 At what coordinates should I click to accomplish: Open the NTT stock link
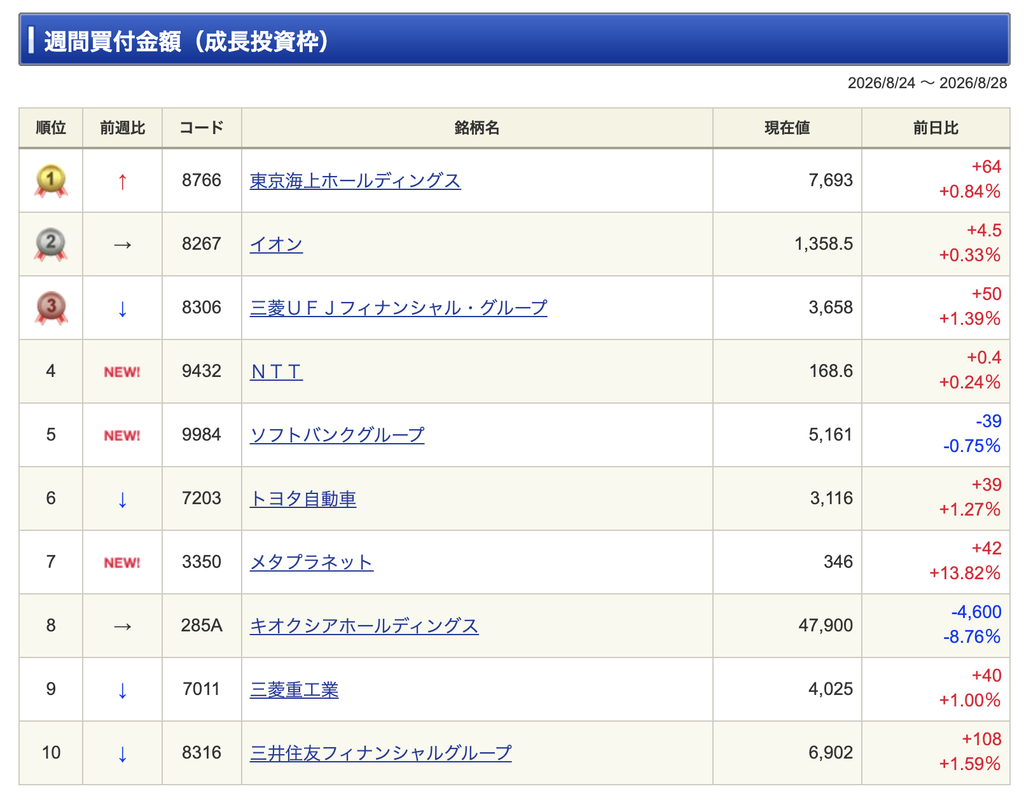pos(276,371)
